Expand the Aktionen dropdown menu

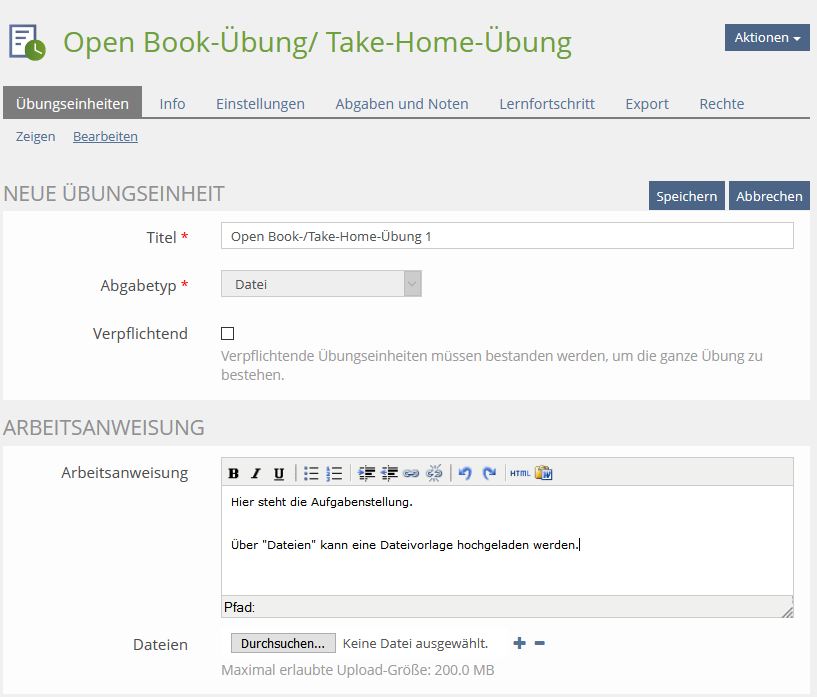pyautogui.click(x=767, y=37)
